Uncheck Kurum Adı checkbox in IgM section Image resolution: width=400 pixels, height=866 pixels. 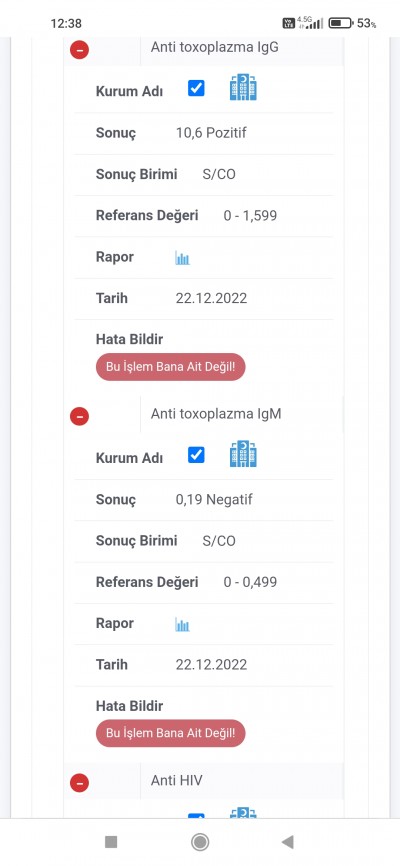pos(196,455)
